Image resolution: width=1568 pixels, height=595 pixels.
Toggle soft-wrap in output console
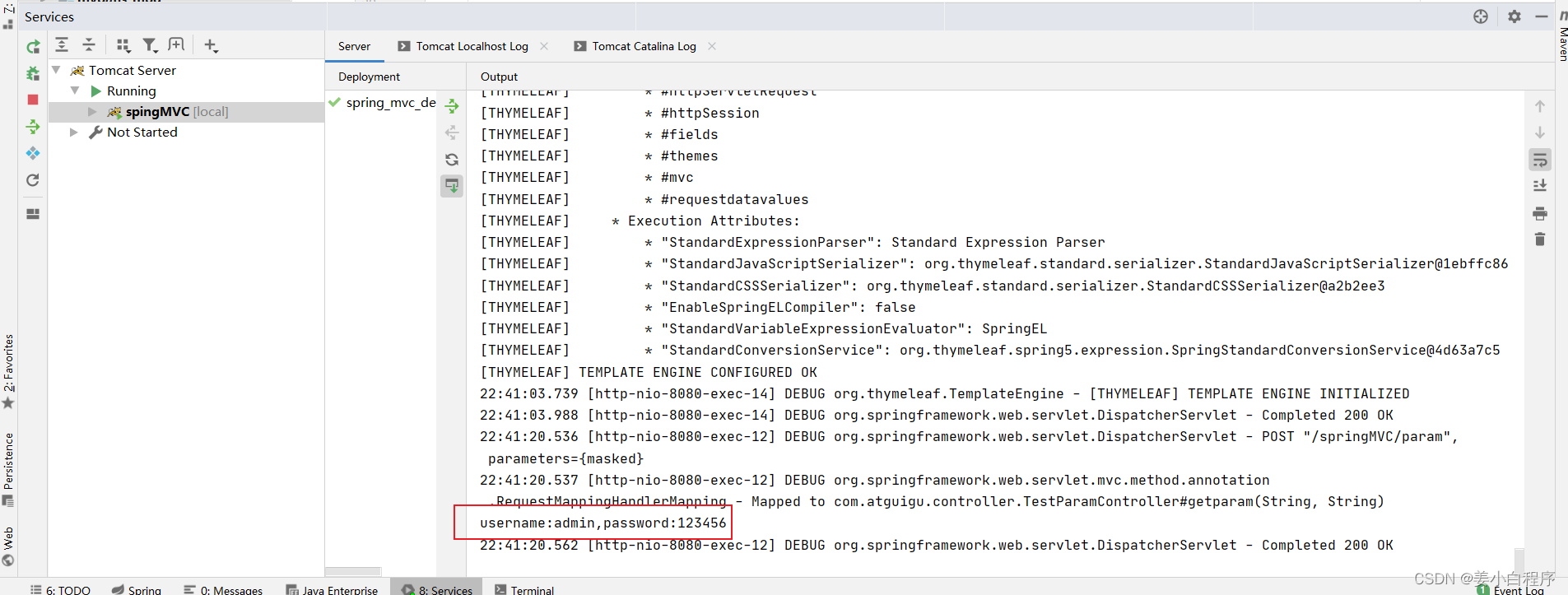tap(1540, 160)
